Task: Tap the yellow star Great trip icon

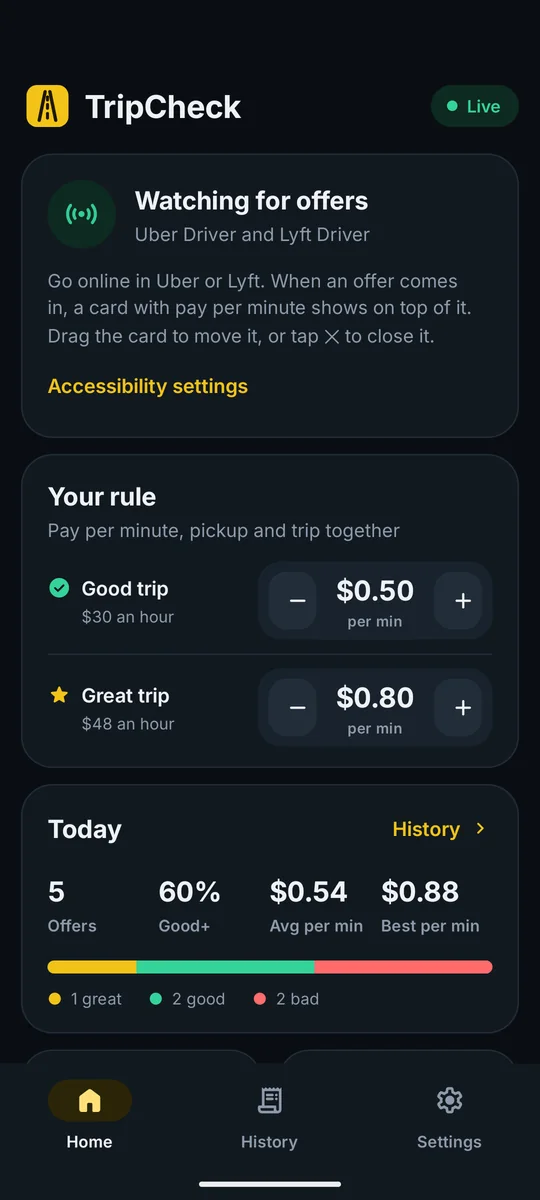Action: coord(59,695)
